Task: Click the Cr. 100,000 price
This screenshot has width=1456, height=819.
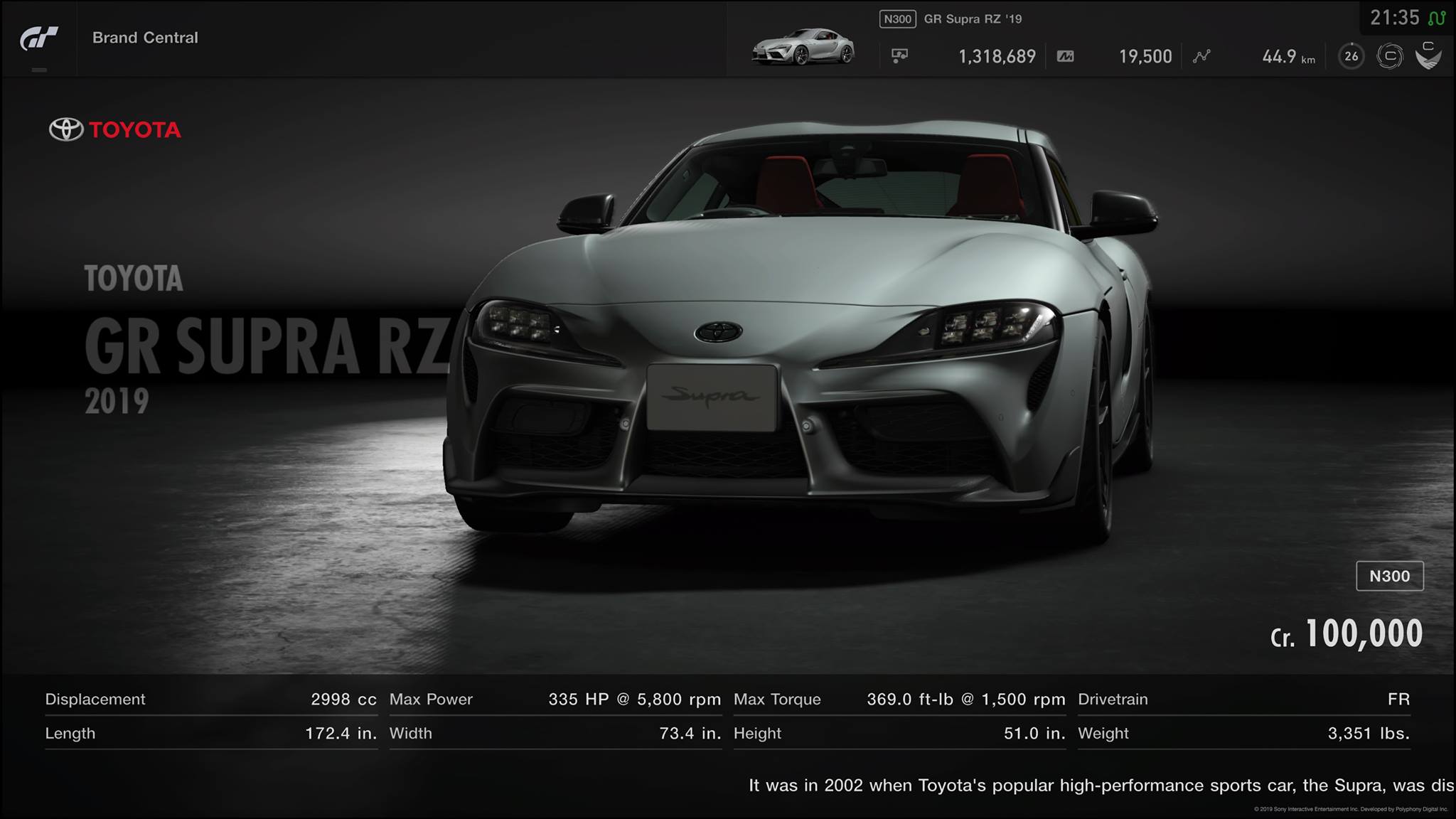Action: (x=1347, y=634)
